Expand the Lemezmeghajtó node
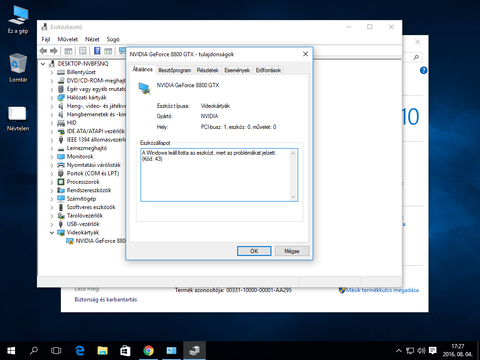 (x=52, y=148)
